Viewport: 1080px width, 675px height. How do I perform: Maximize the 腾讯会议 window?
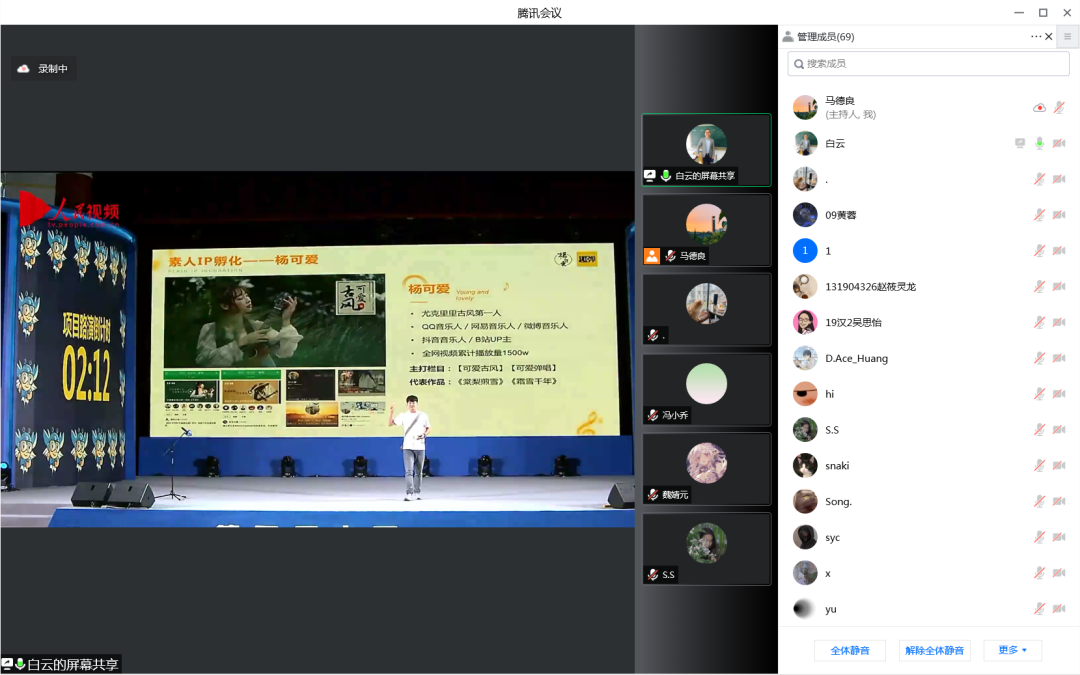tap(1043, 12)
